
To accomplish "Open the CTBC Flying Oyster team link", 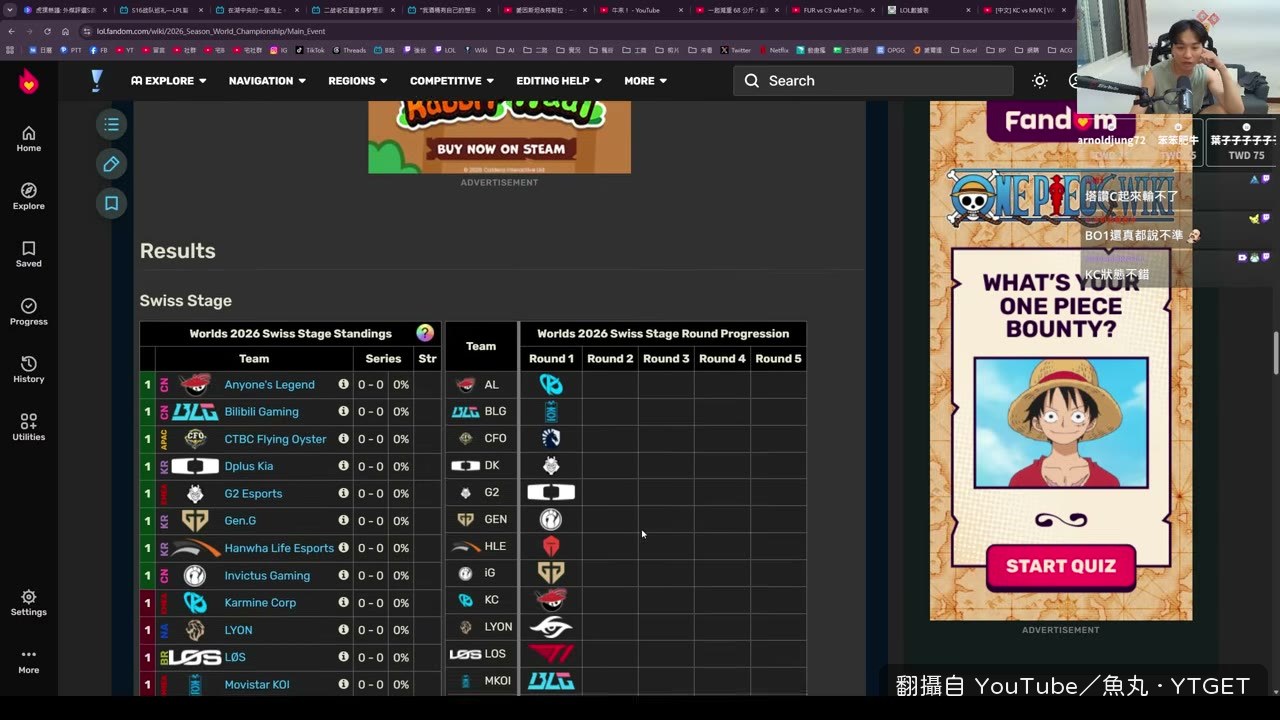I will coord(275,439).
